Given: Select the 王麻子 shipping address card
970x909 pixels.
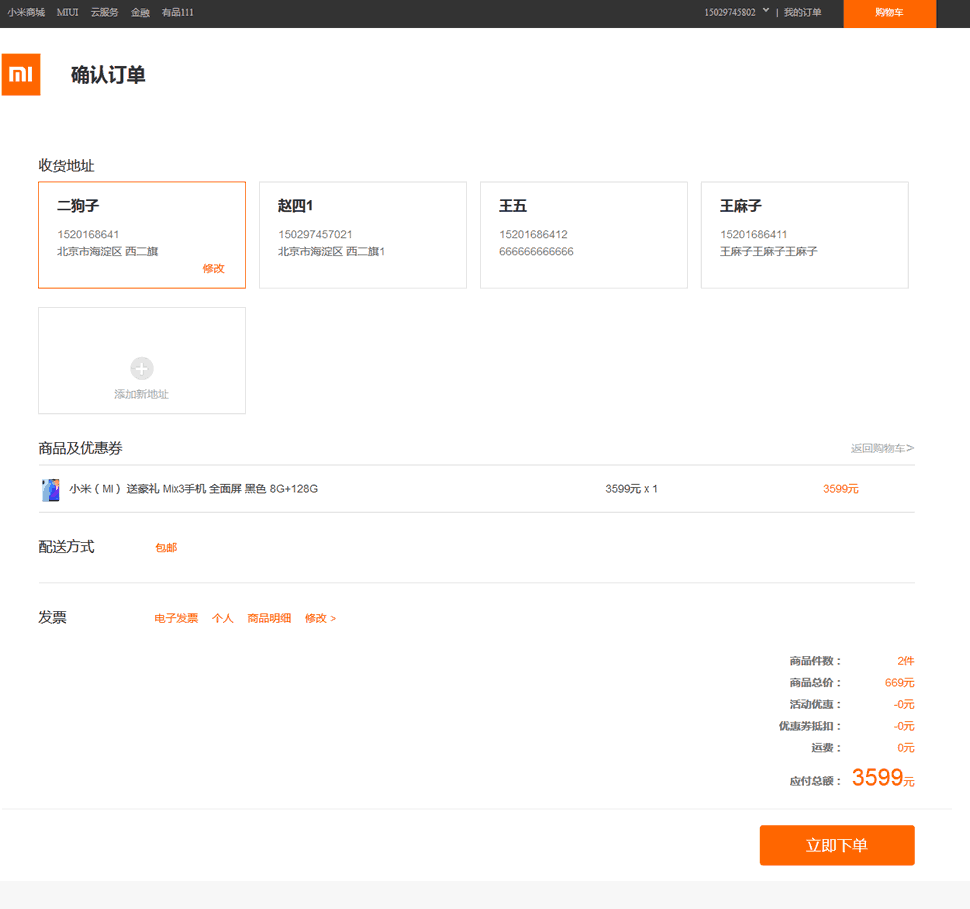Looking at the screenshot, I should [x=804, y=235].
